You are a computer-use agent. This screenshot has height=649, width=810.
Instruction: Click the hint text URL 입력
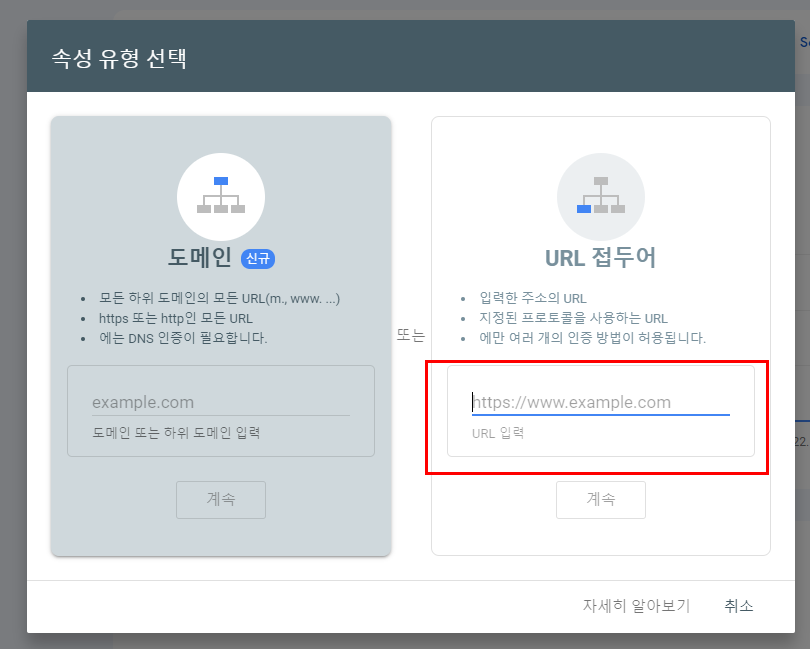tap(498, 433)
